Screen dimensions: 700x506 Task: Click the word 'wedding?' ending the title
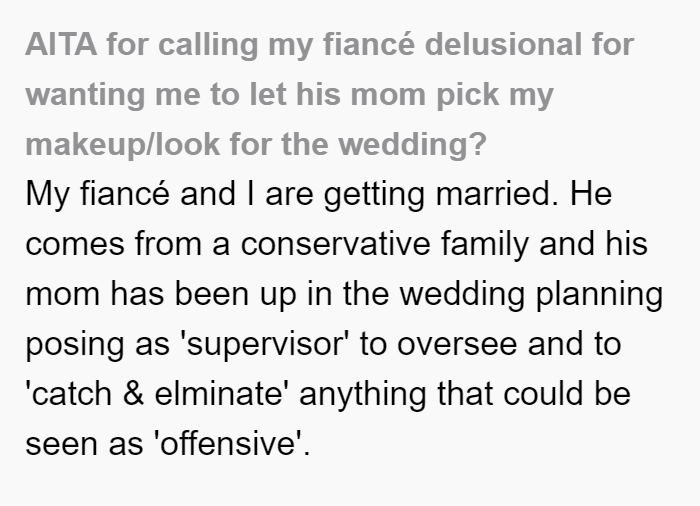(412, 145)
